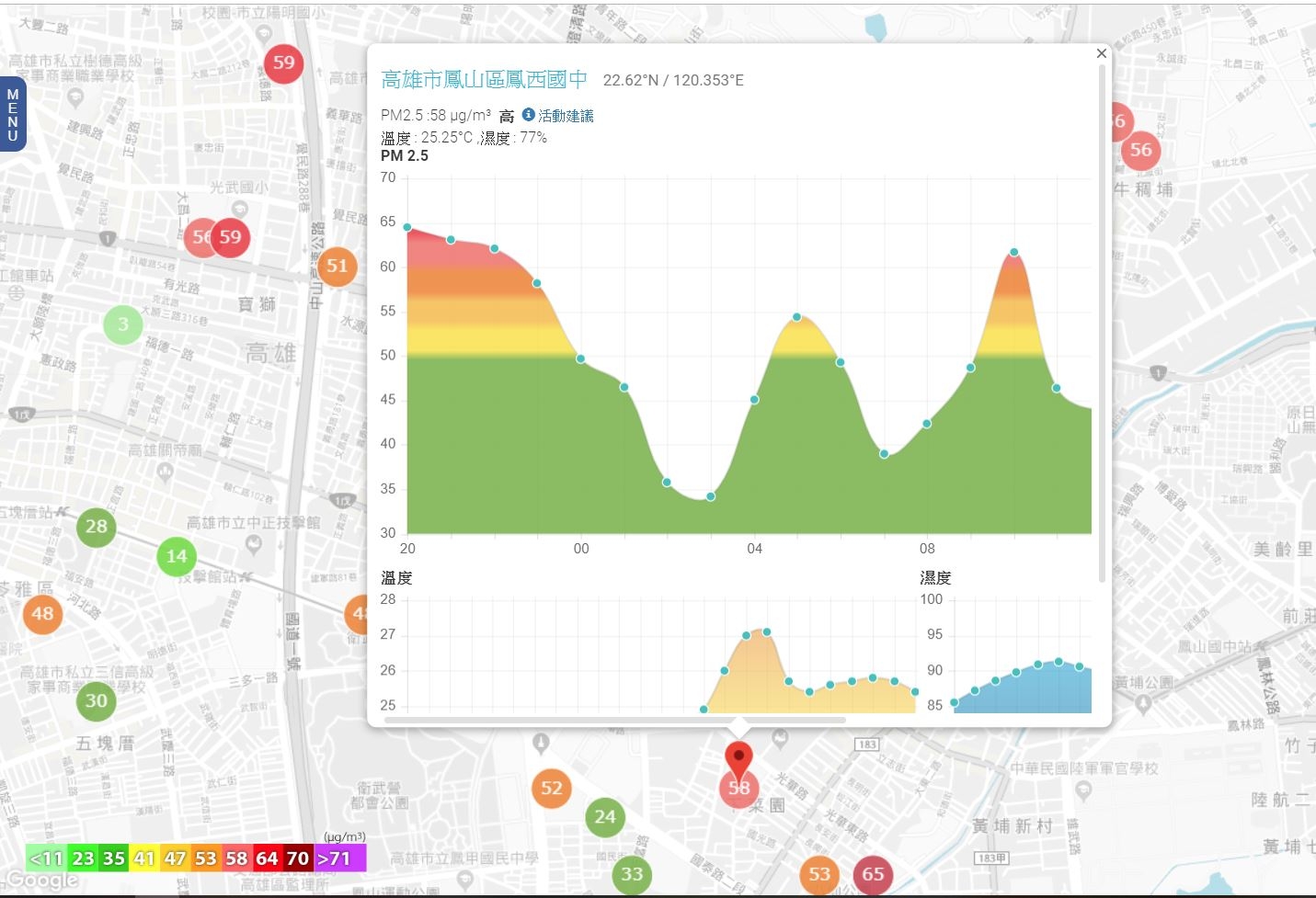Click the dark red 70 legend swatch
Viewport: 1316px width, 898px height.
click(x=297, y=858)
